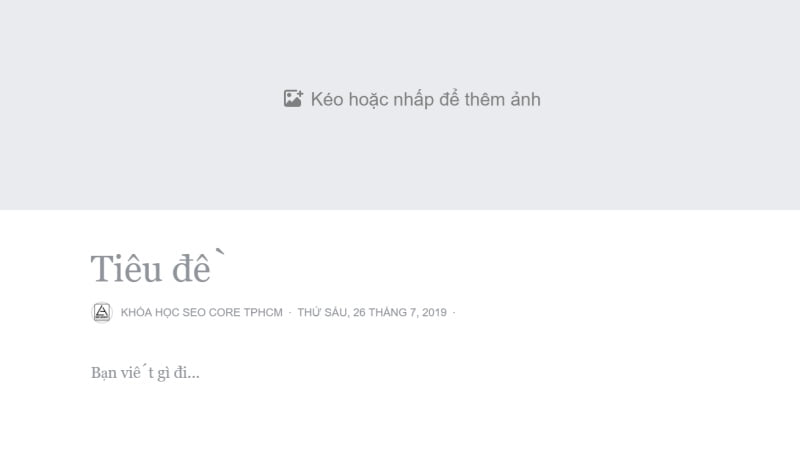Click the add photo icon

point(293,99)
